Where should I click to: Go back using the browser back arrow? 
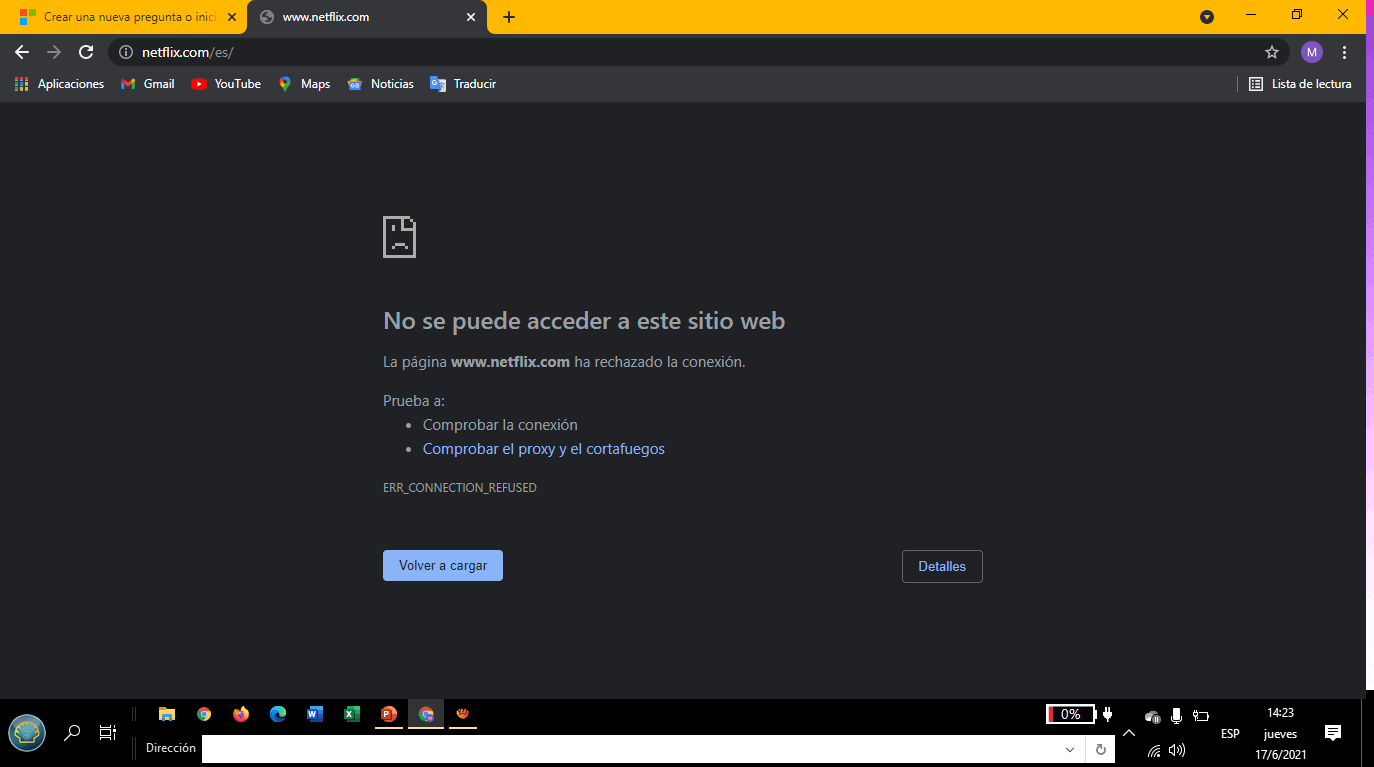point(22,52)
